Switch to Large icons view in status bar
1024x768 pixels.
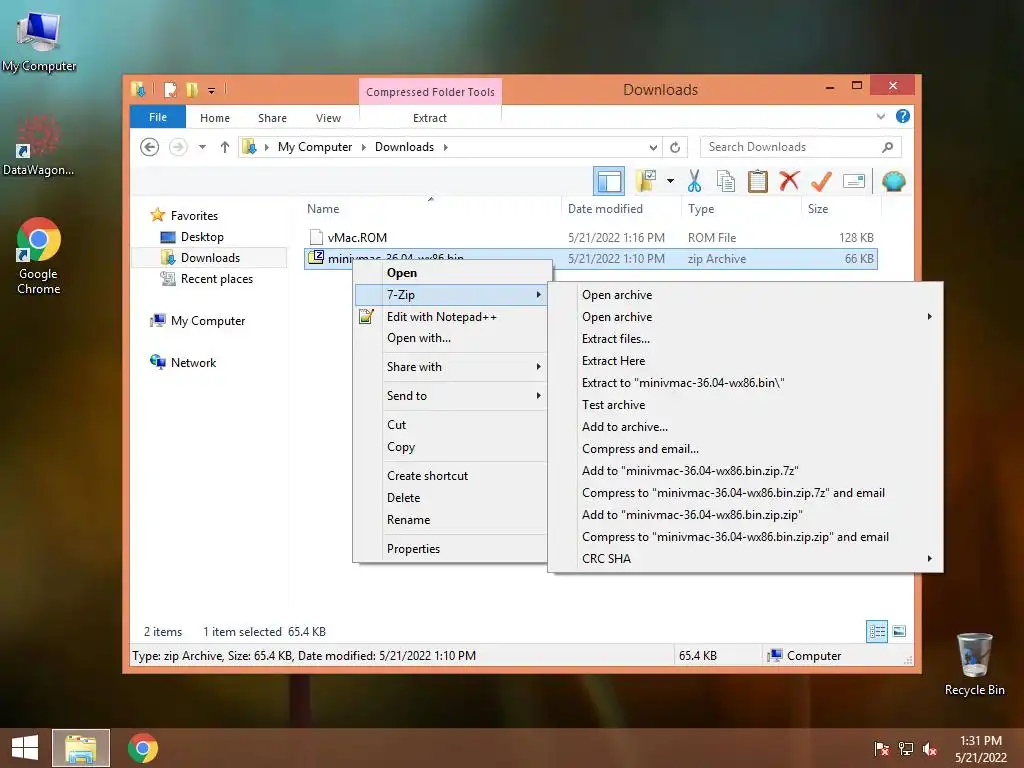(x=899, y=631)
